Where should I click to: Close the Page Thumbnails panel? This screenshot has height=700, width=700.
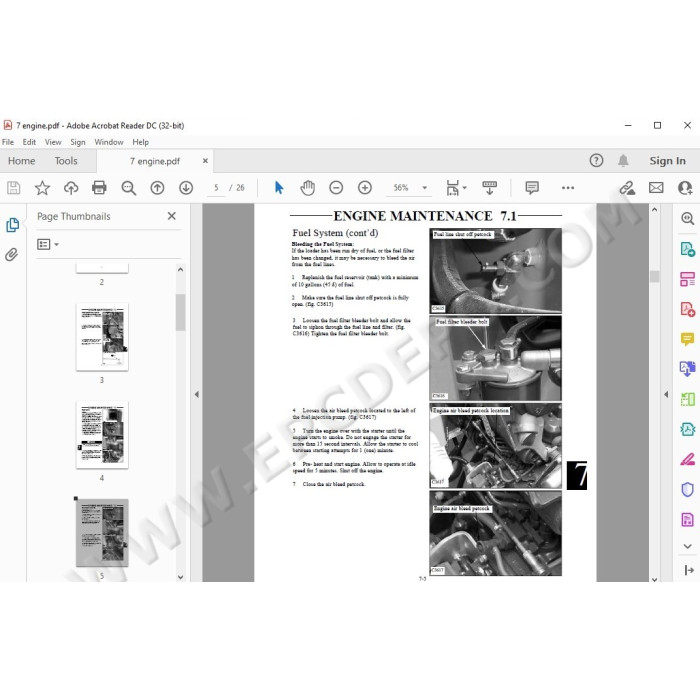coord(171,216)
